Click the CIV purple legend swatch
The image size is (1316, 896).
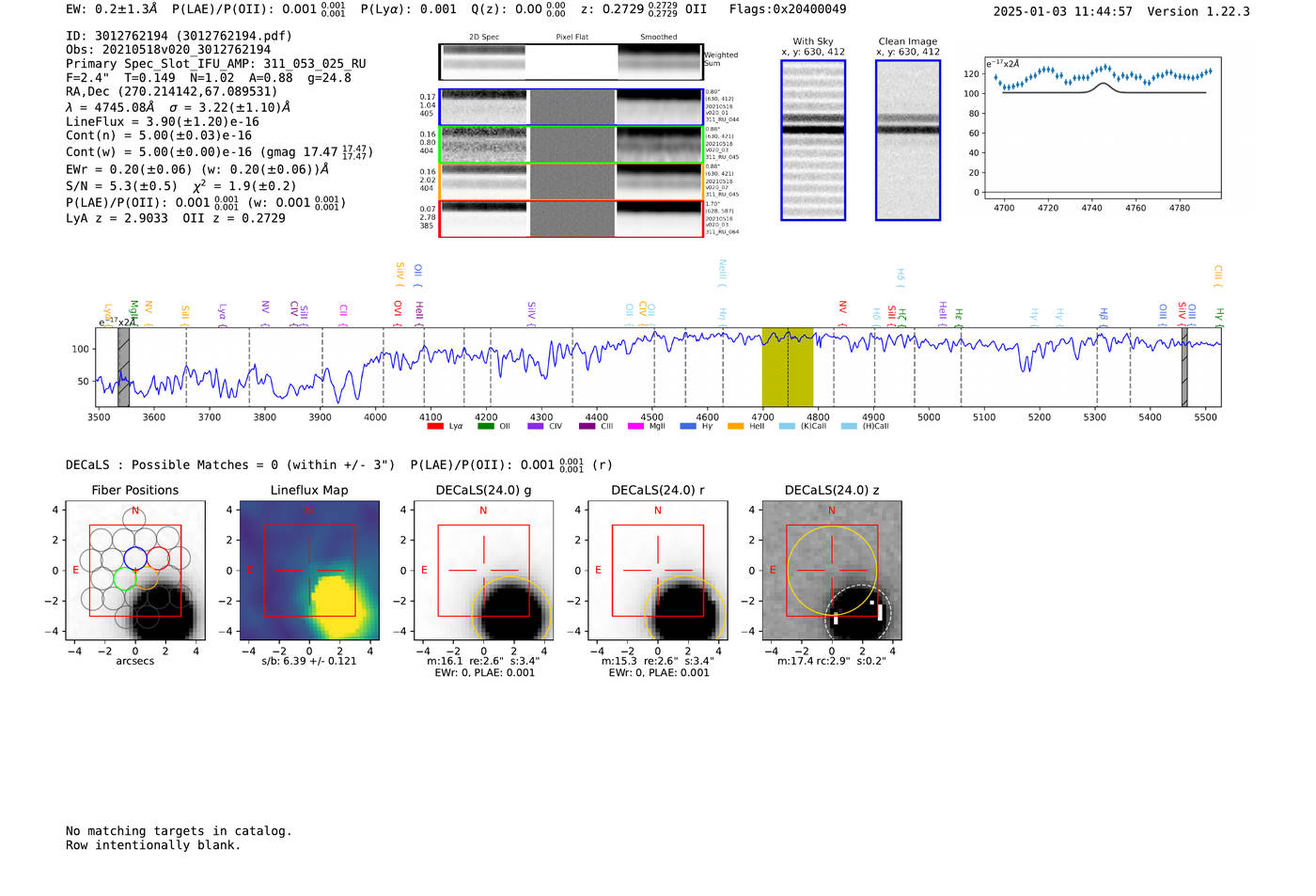pyautogui.click(x=536, y=426)
